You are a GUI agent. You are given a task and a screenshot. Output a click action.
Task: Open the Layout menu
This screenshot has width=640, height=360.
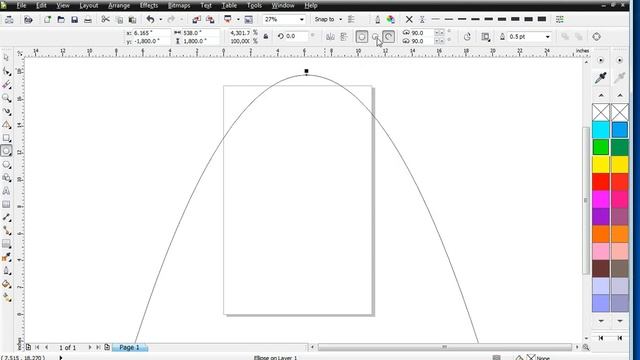[89, 5]
